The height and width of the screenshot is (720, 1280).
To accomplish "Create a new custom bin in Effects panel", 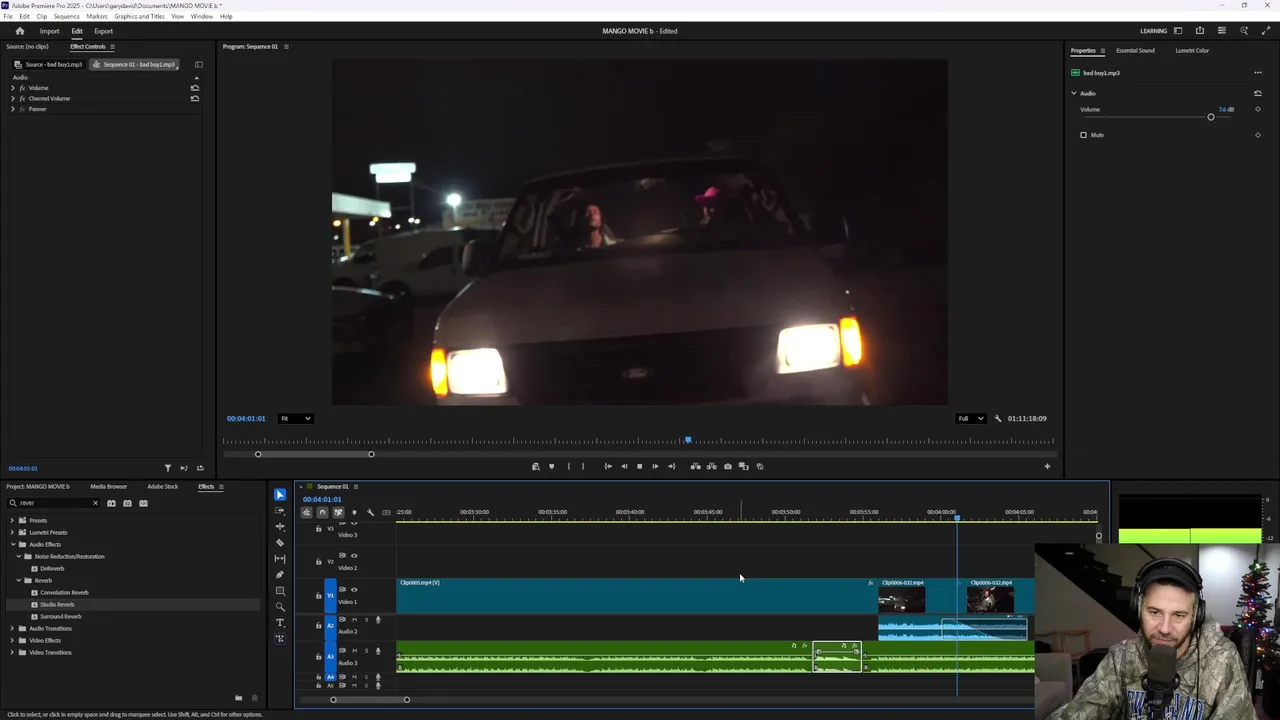I will pos(238,698).
